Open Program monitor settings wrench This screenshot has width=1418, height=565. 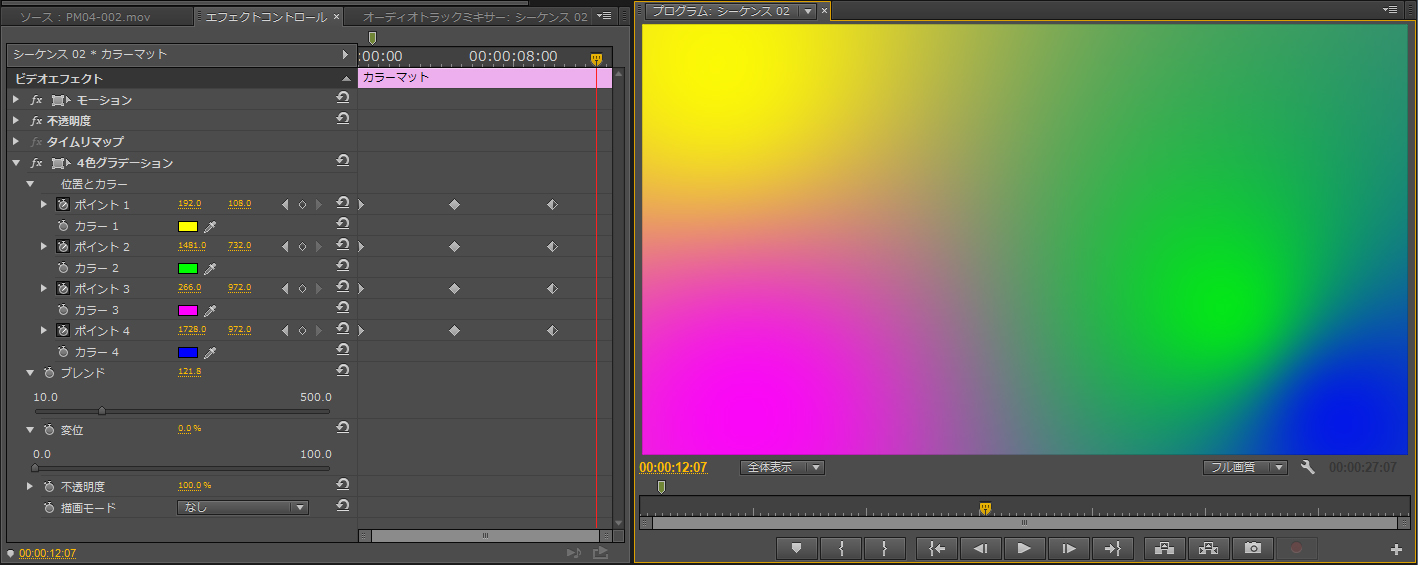(x=1307, y=467)
